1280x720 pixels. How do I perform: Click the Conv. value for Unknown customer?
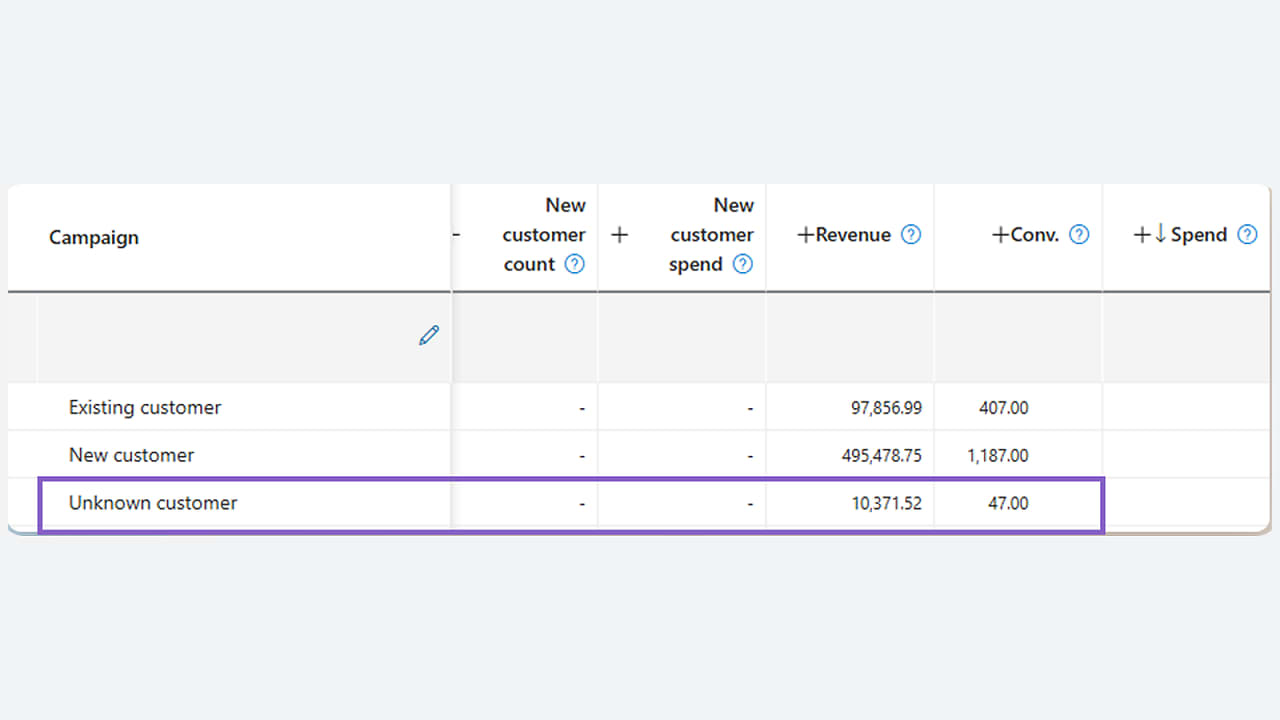[x=1007, y=503]
